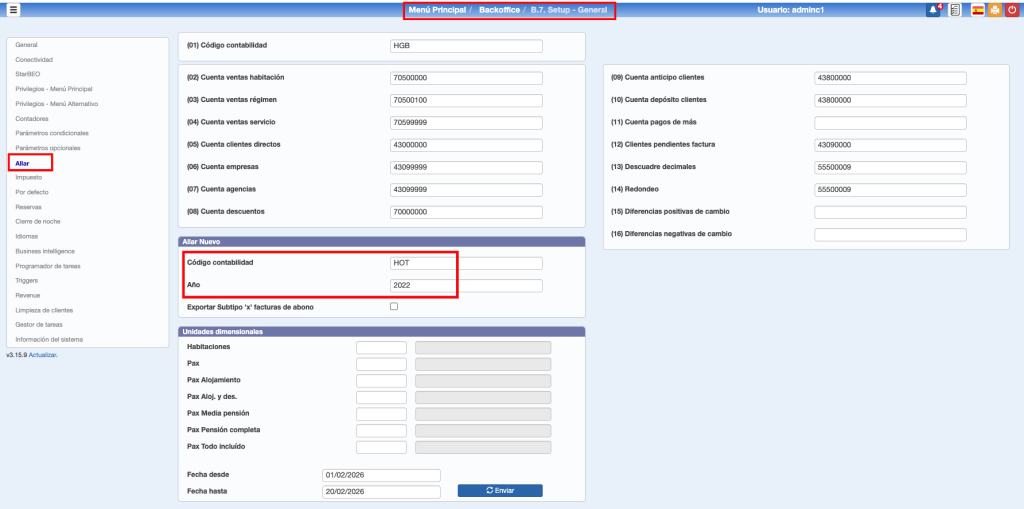Toggle Exportar Subtipo 'x' facturas de abono checkbox
Image resolution: width=1024 pixels, height=509 pixels.
(x=394, y=307)
